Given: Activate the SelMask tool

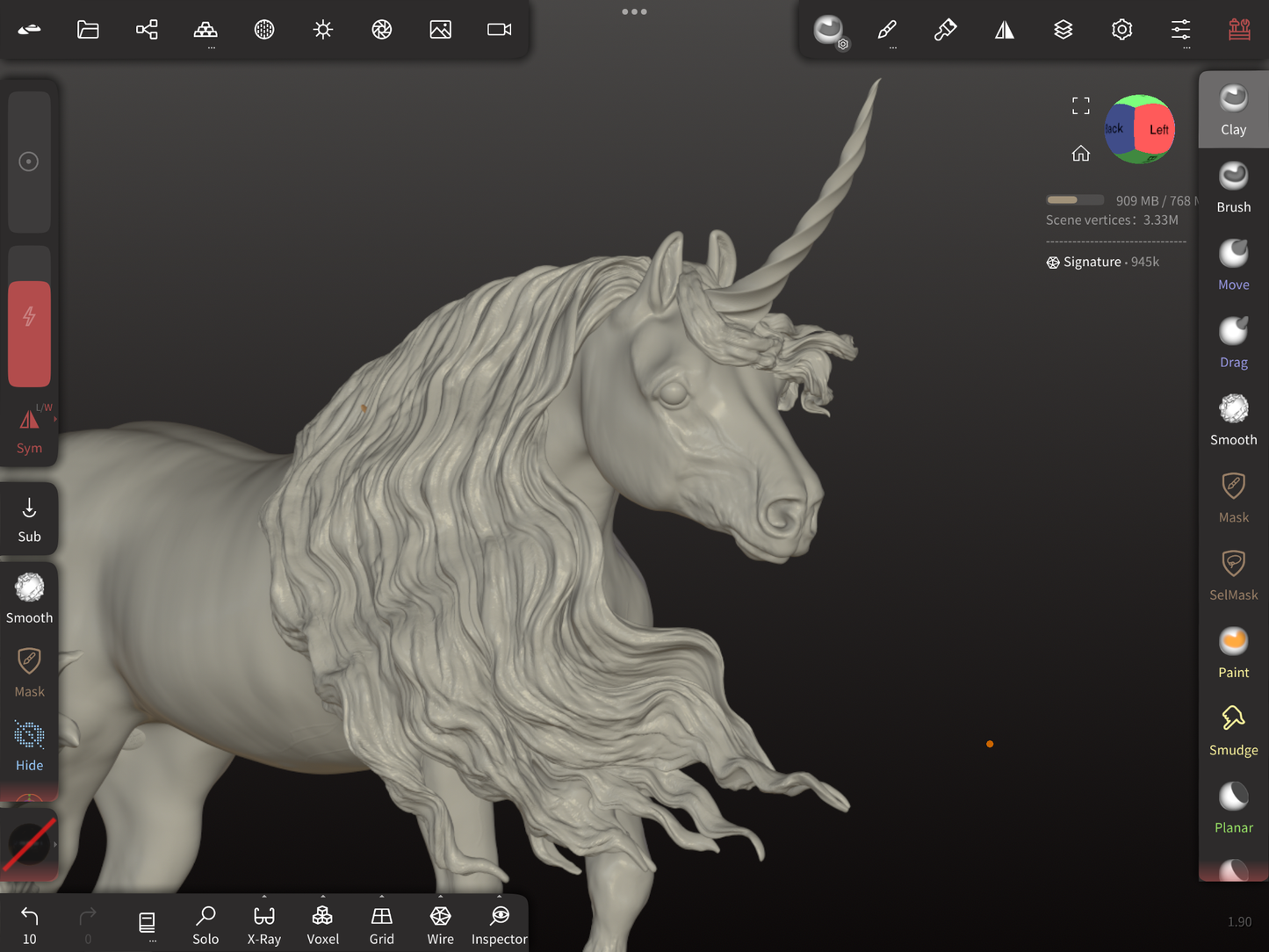Looking at the screenshot, I should coord(1233,574).
